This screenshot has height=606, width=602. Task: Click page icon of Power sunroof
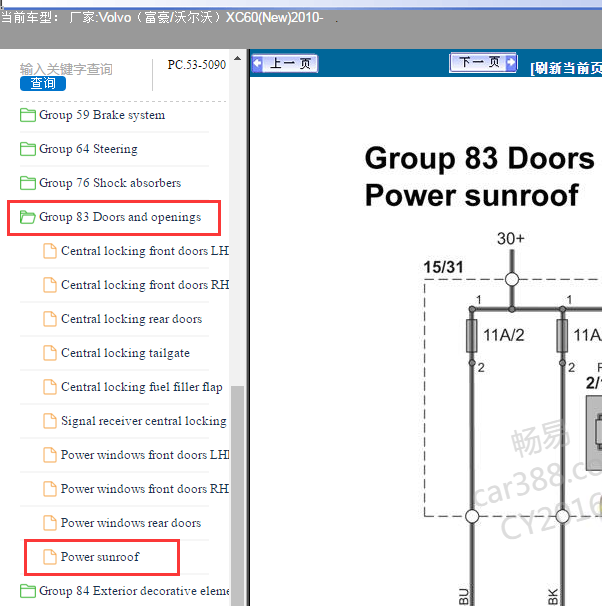point(49,557)
